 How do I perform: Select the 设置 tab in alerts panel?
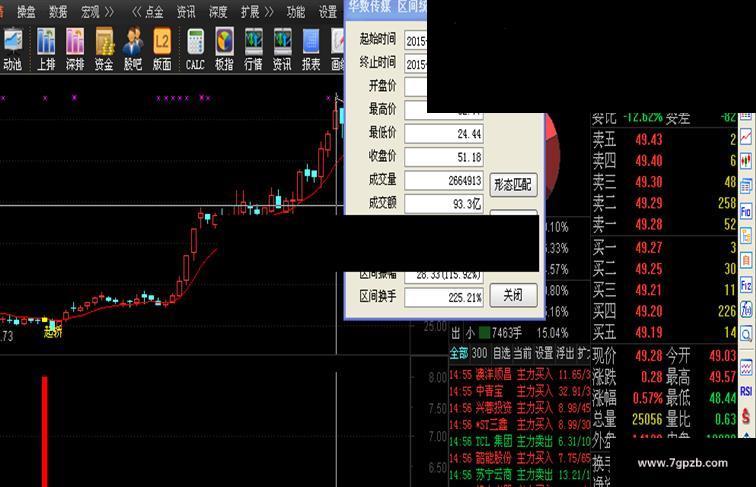pyautogui.click(x=544, y=353)
